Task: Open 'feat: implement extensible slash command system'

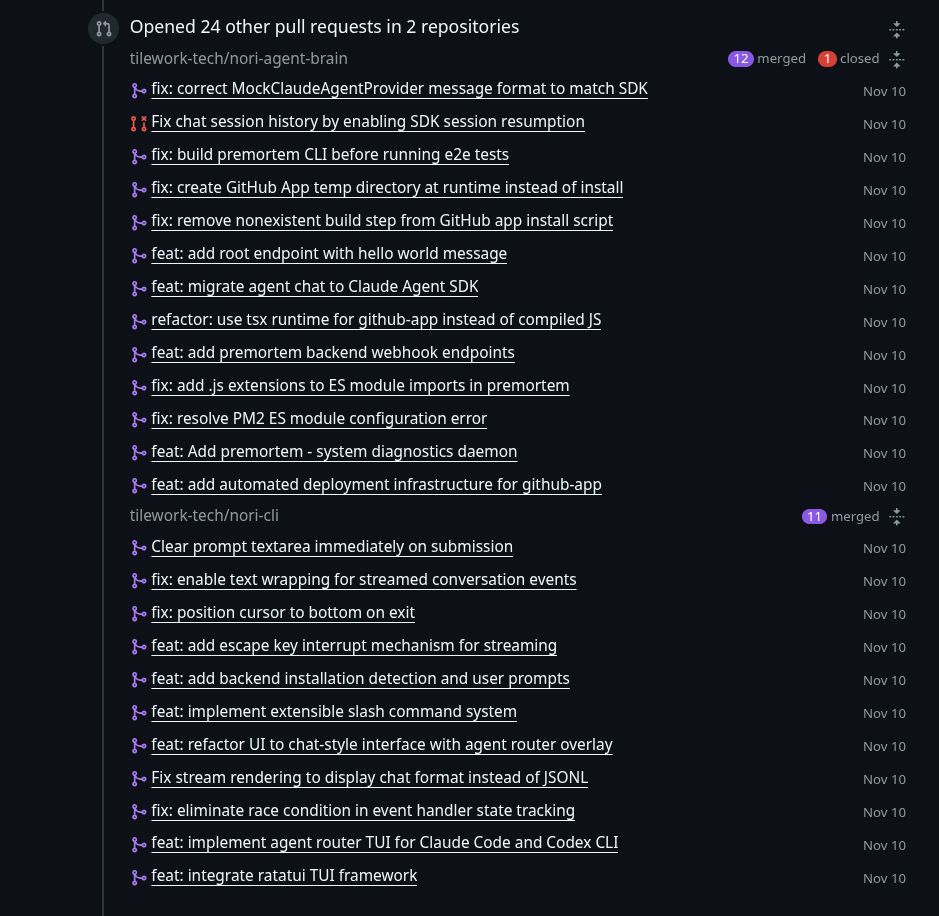Action: 334,712
